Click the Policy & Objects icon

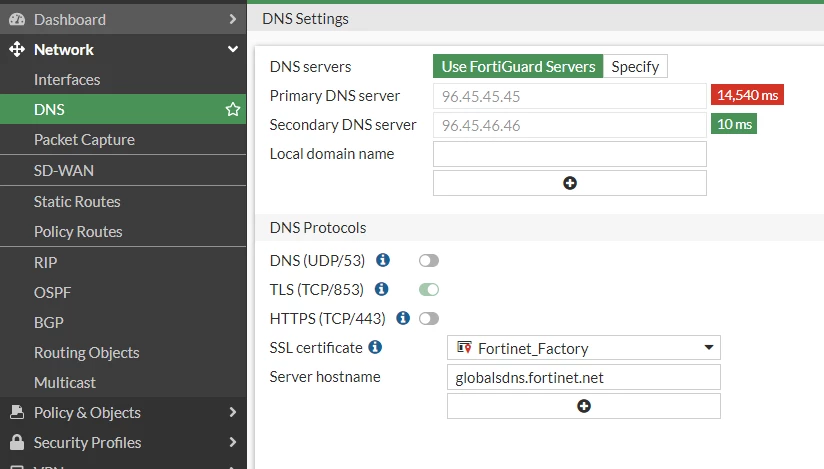point(17,412)
